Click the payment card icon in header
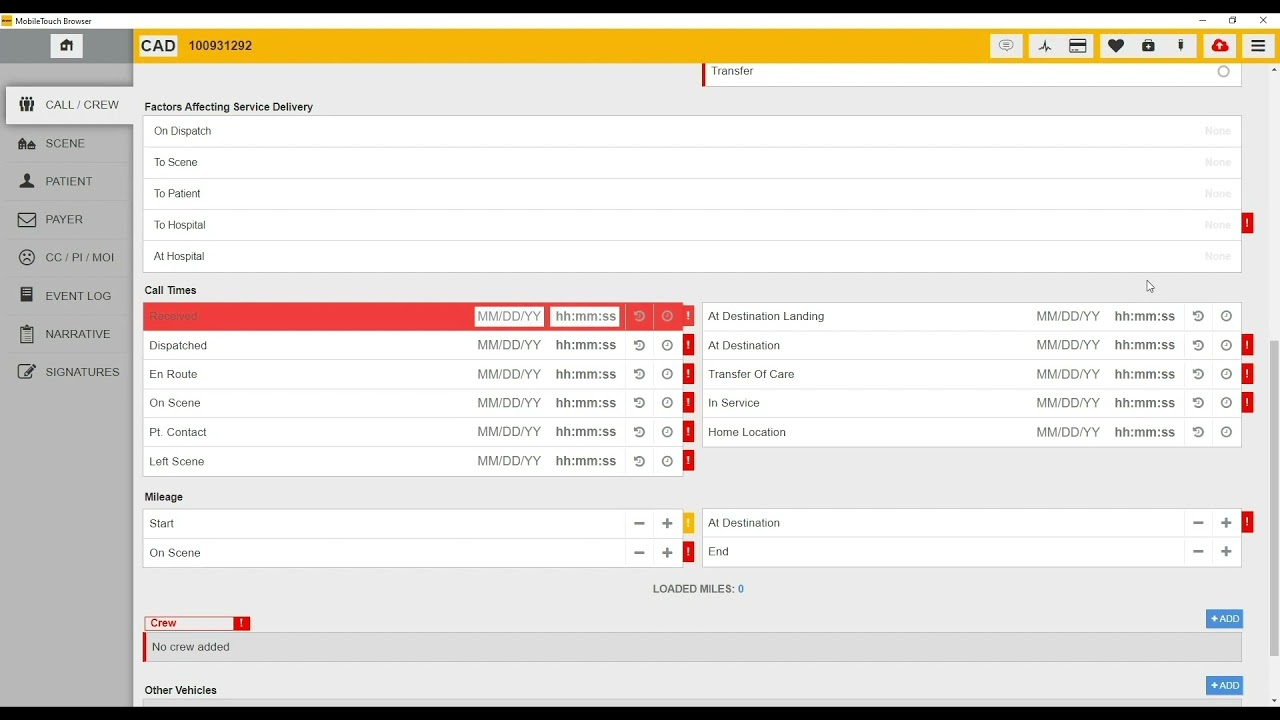The image size is (1280, 720). click(1078, 46)
